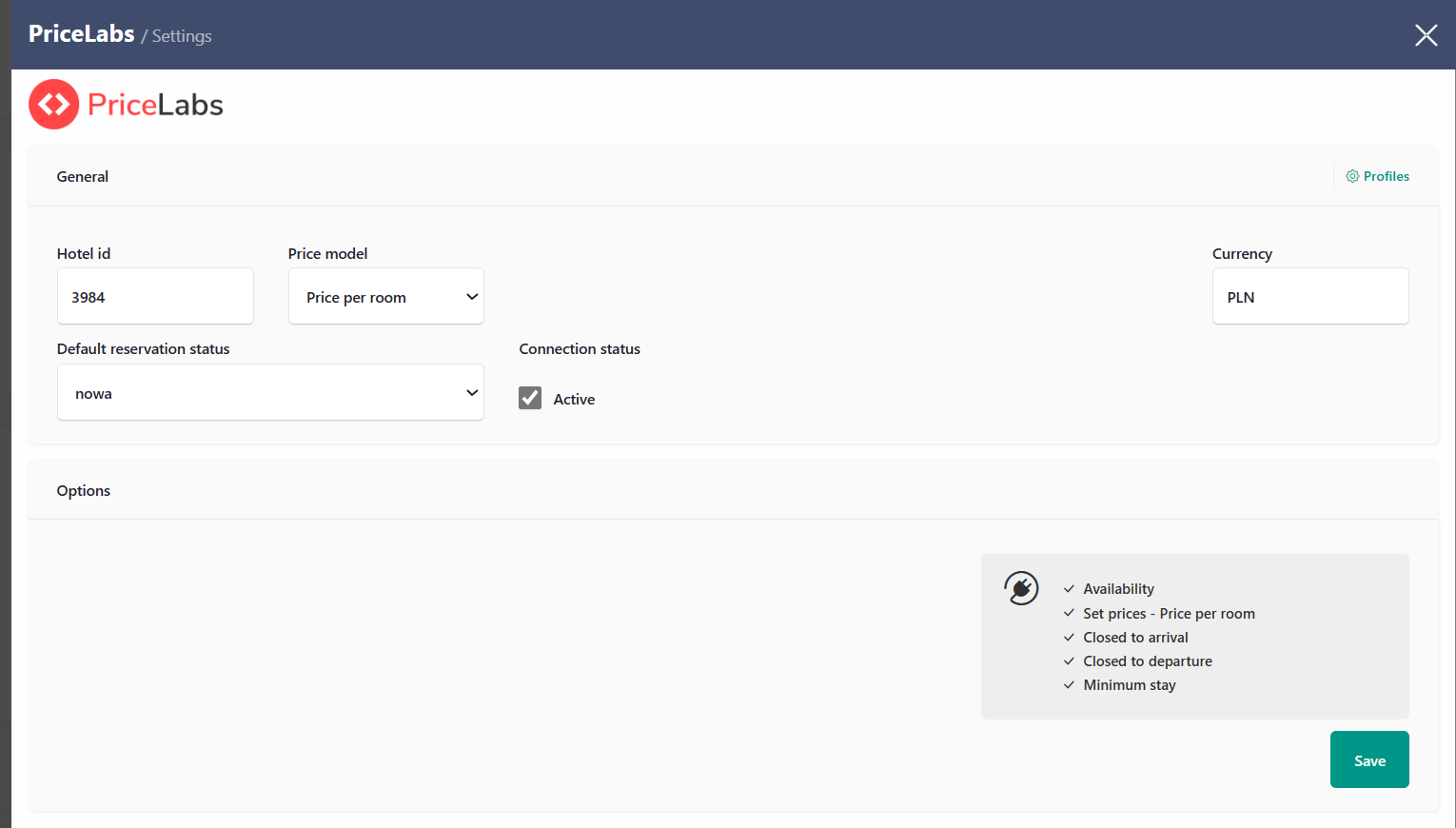
Task: Focus the Hotel id input field
Action: (155, 296)
